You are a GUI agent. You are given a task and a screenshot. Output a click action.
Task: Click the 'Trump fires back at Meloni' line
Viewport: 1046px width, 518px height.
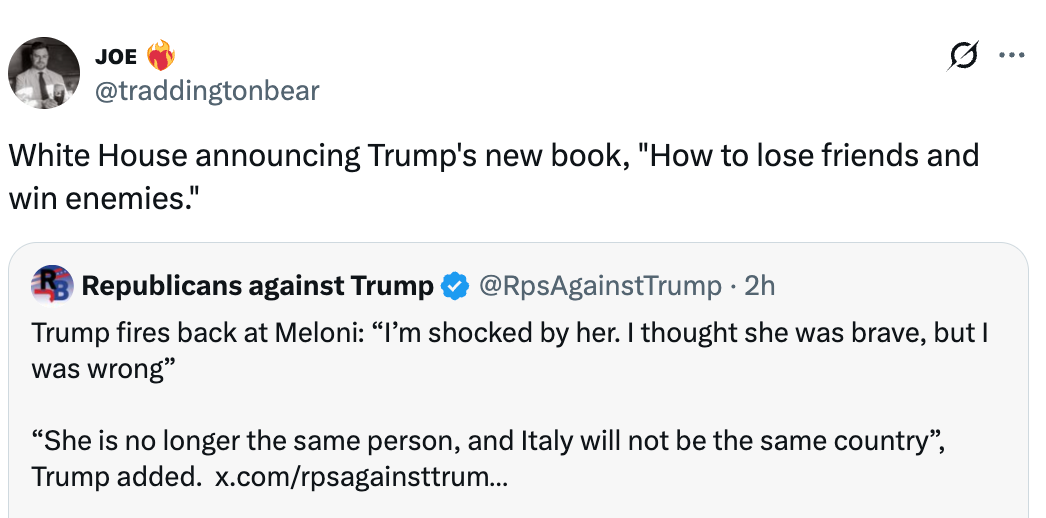tap(300, 334)
